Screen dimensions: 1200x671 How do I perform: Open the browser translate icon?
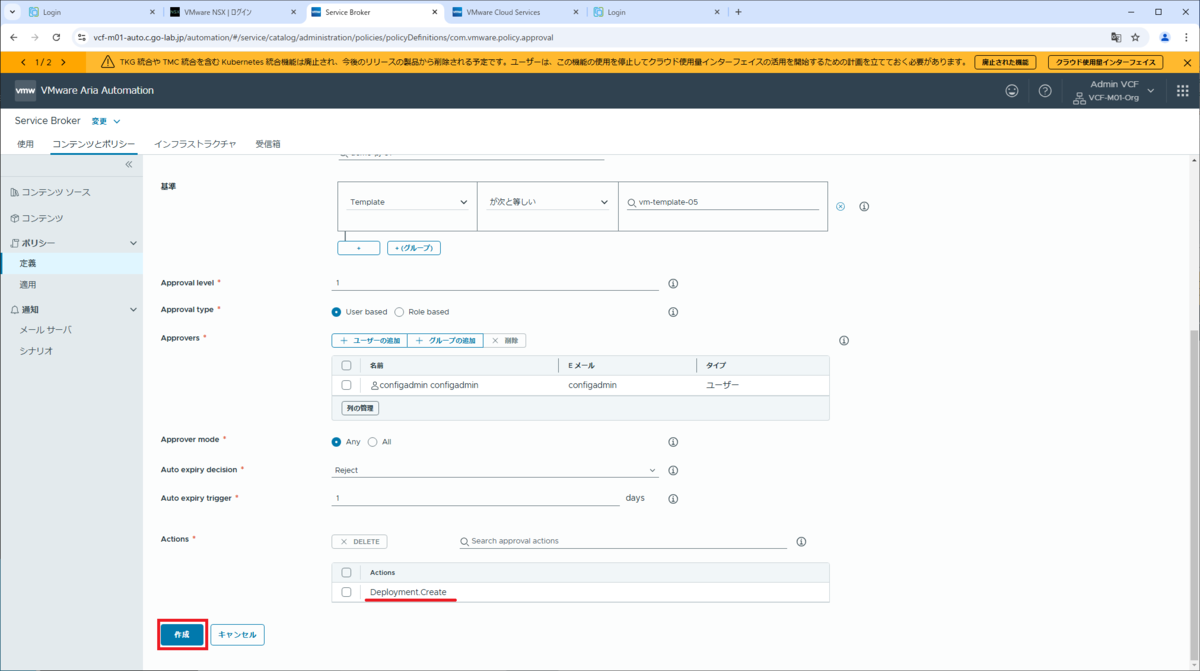[1116, 37]
